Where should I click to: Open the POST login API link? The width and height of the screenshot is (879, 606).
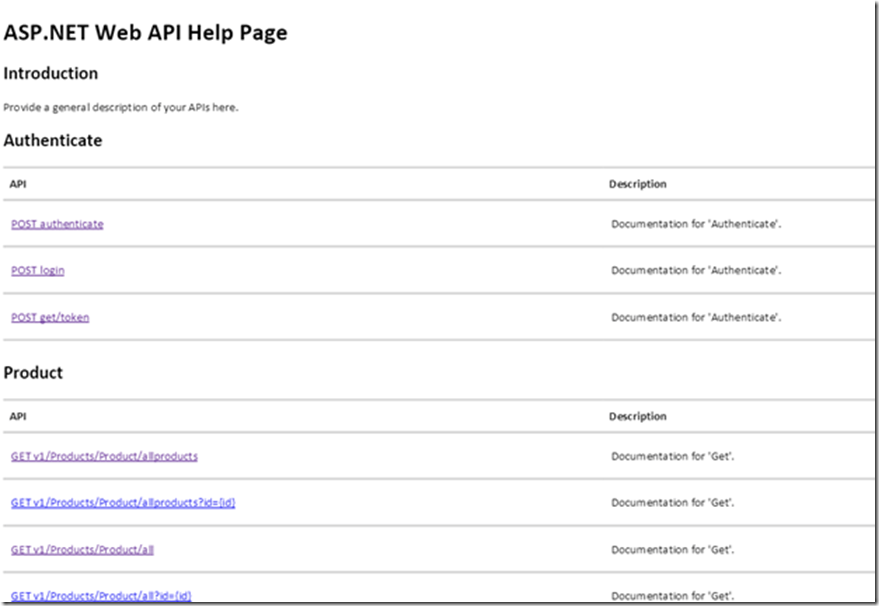(x=38, y=271)
